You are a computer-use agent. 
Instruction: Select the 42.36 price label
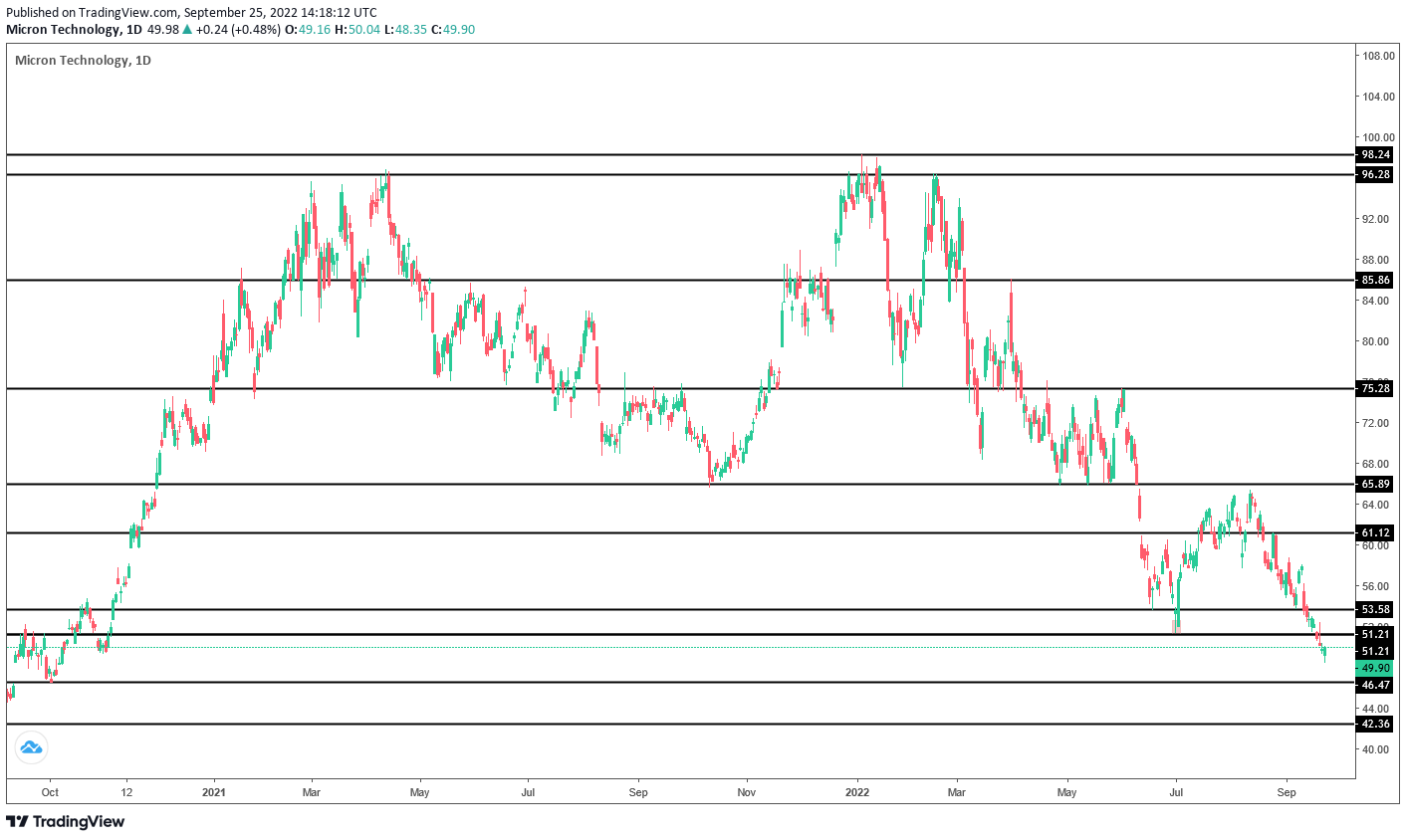(x=1375, y=724)
